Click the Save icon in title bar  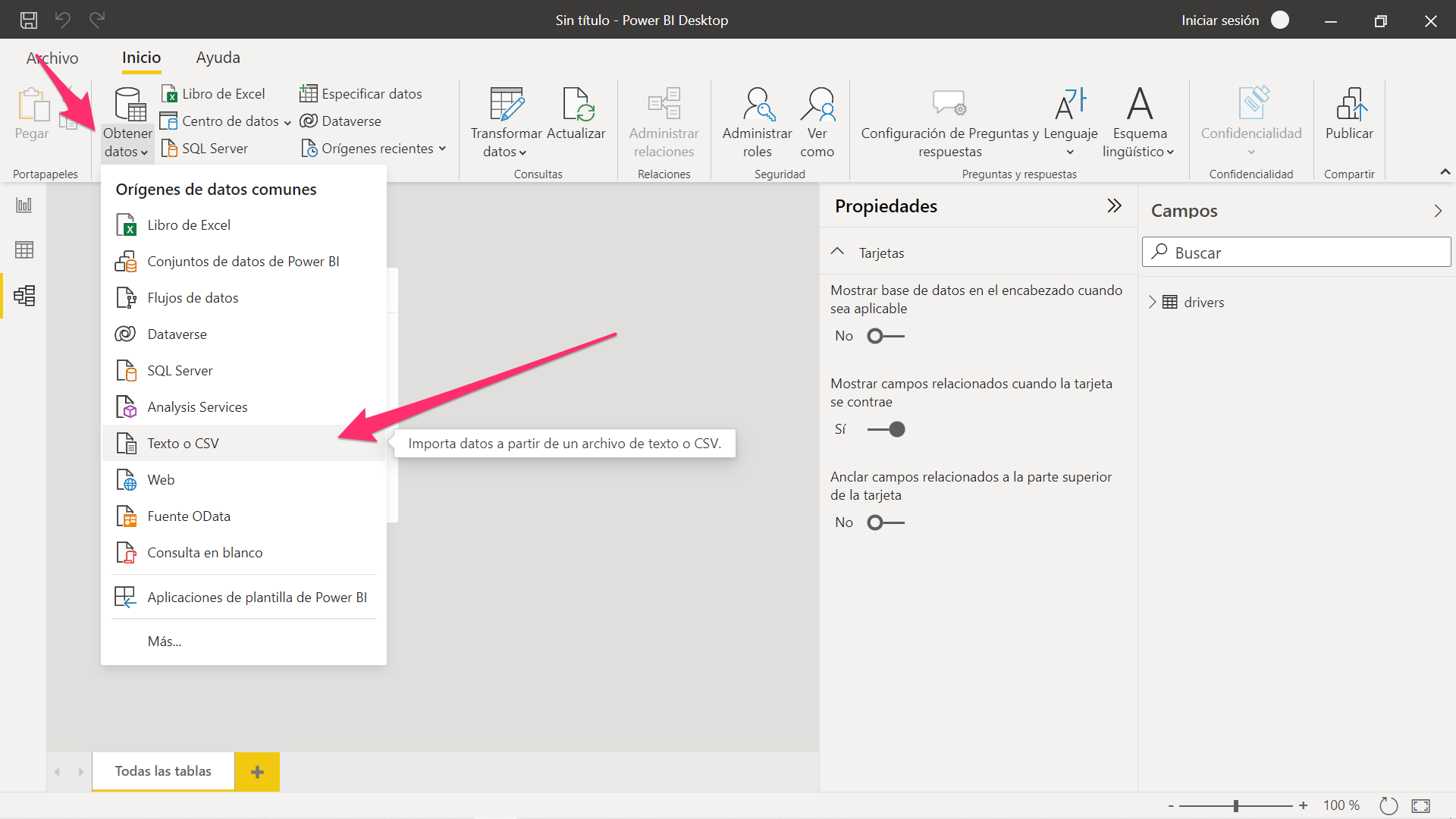tap(29, 20)
